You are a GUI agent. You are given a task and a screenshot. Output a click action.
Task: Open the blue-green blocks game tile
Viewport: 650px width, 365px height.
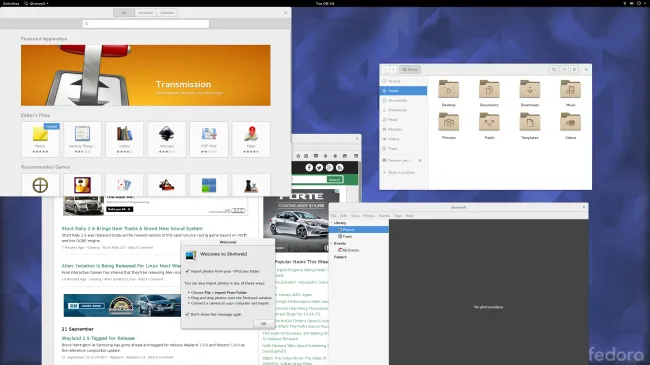point(209,185)
